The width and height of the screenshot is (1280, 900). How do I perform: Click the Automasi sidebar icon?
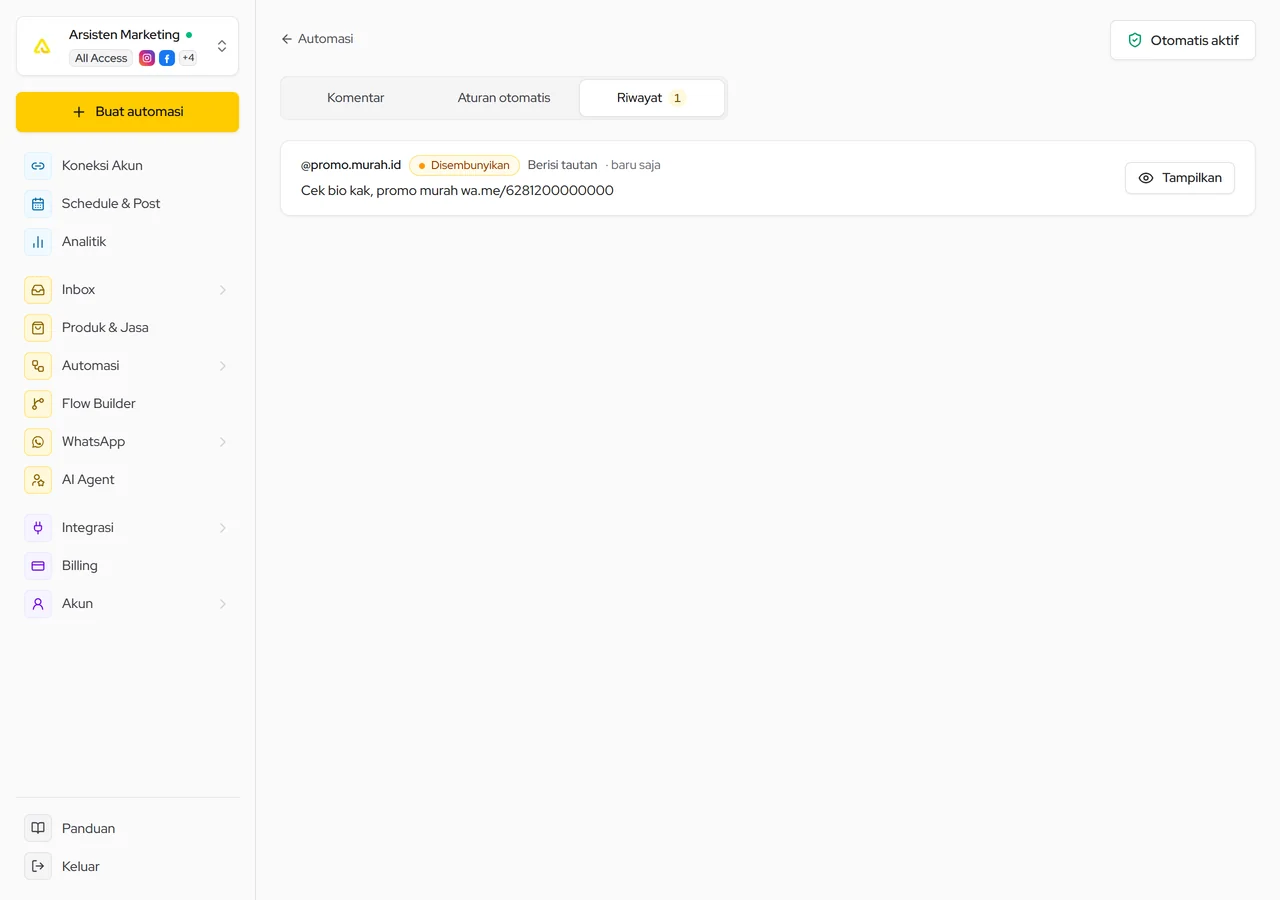point(38,366)
